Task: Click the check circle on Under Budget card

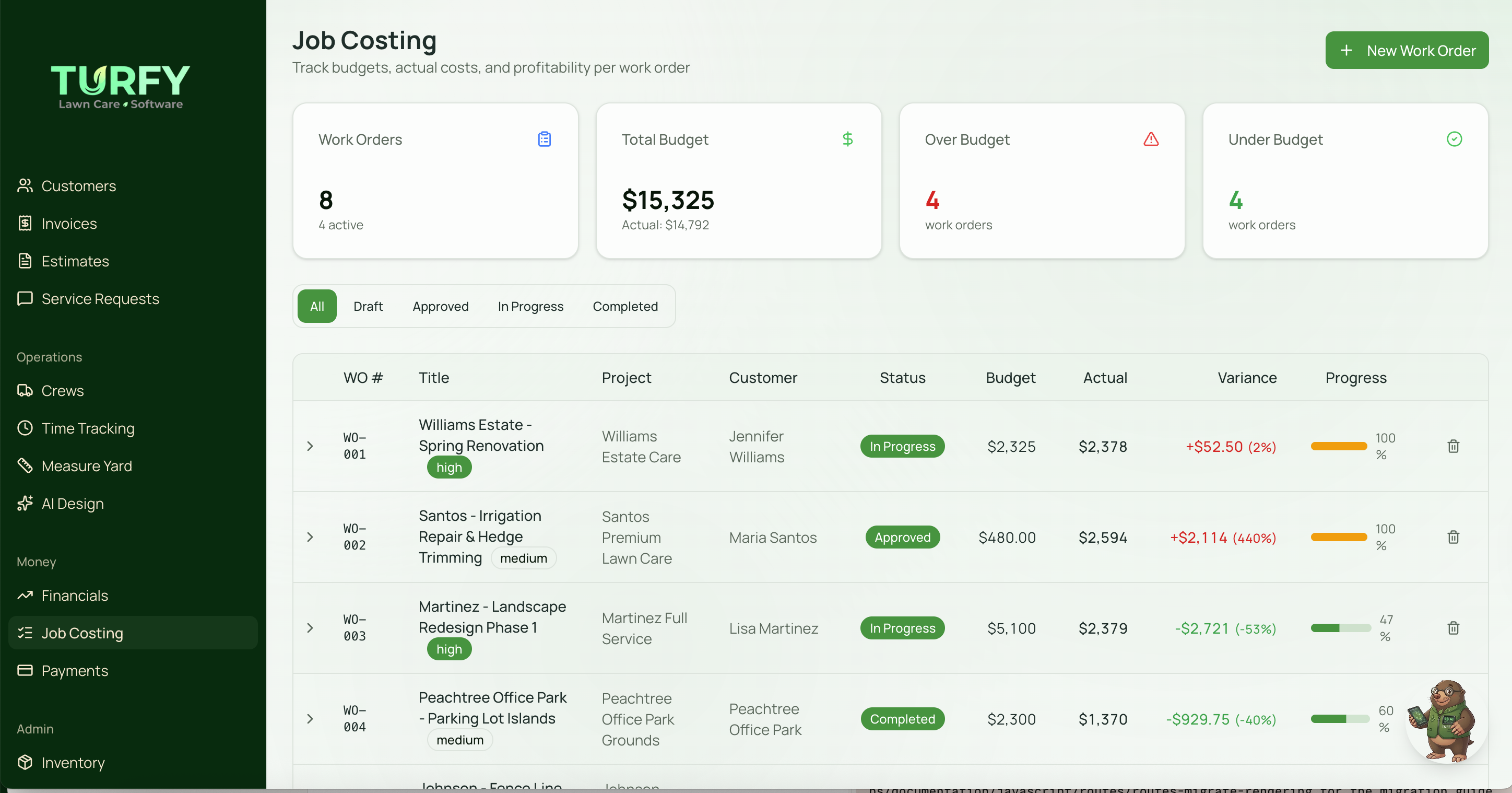Action: click(x=1455, y=139)
